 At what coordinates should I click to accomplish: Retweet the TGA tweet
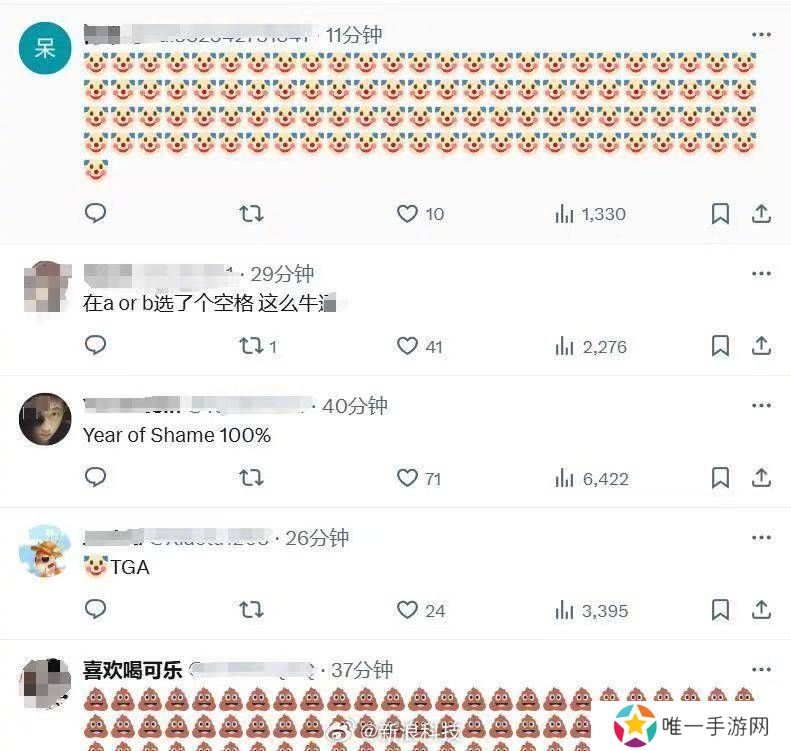[251, 610]
